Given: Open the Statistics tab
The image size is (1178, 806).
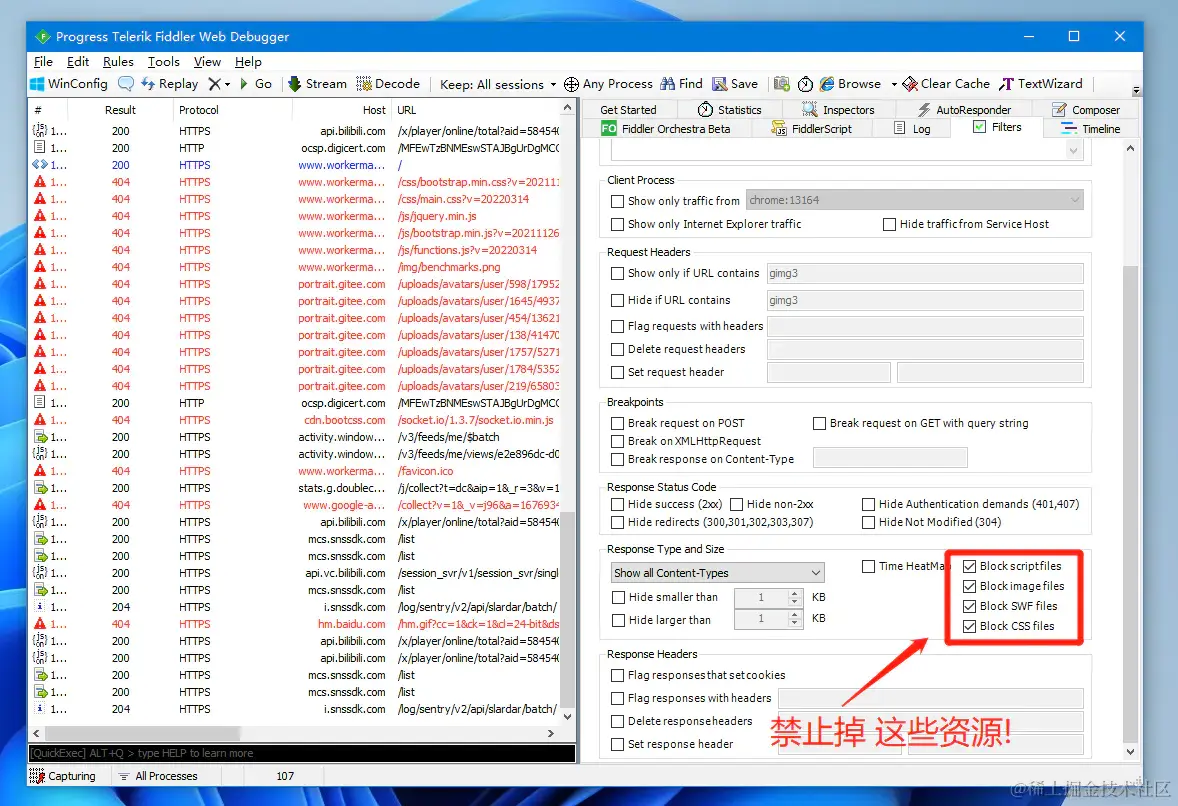Looking at the screenshot, I should point(729,110).
